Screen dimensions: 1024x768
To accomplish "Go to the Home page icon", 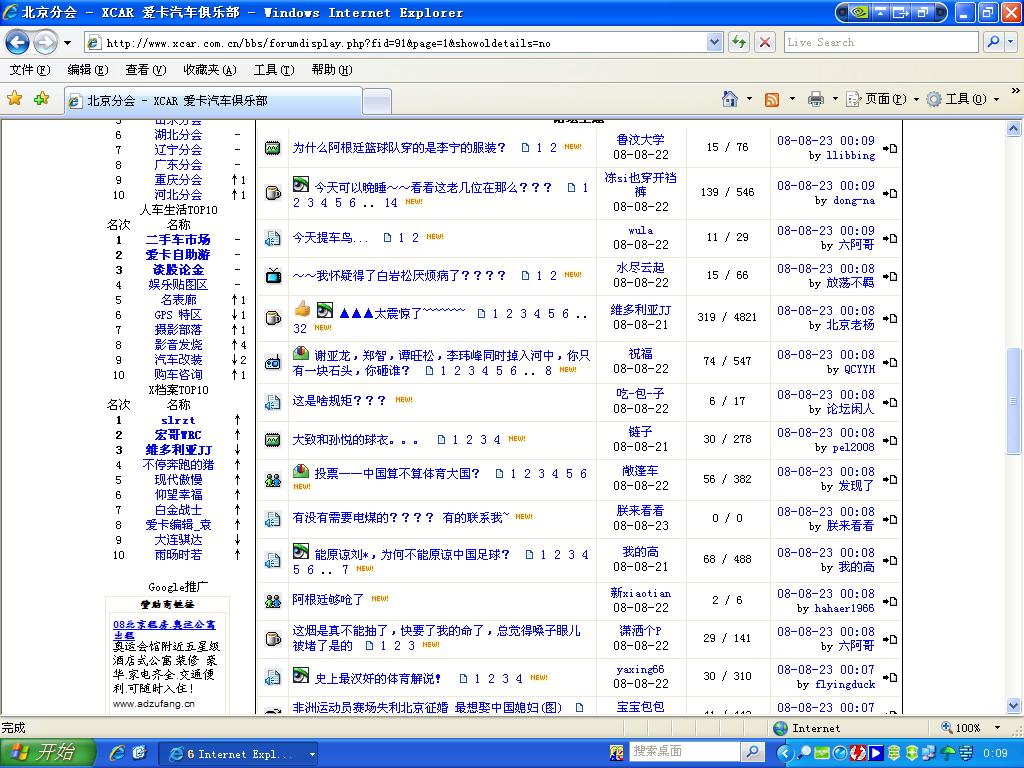I will pyautogui.click(x=731, y=99).
